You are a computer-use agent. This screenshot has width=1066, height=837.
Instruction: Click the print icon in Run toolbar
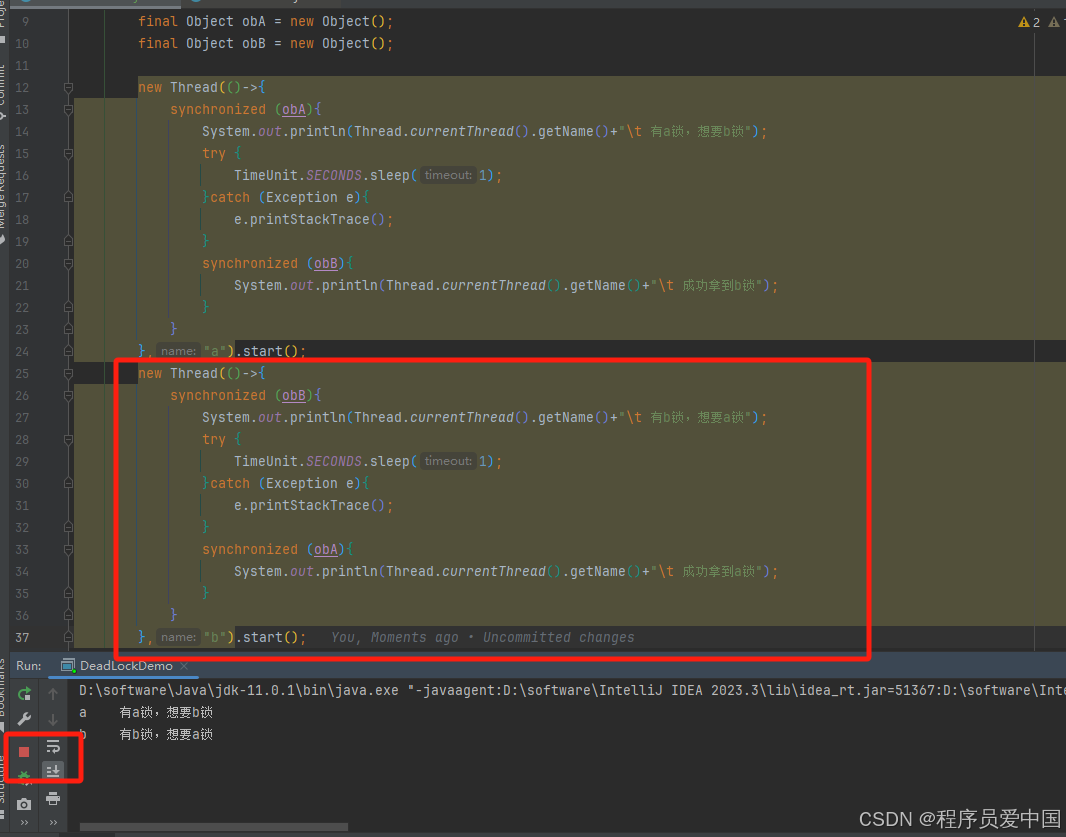click(x=53, y=798)
